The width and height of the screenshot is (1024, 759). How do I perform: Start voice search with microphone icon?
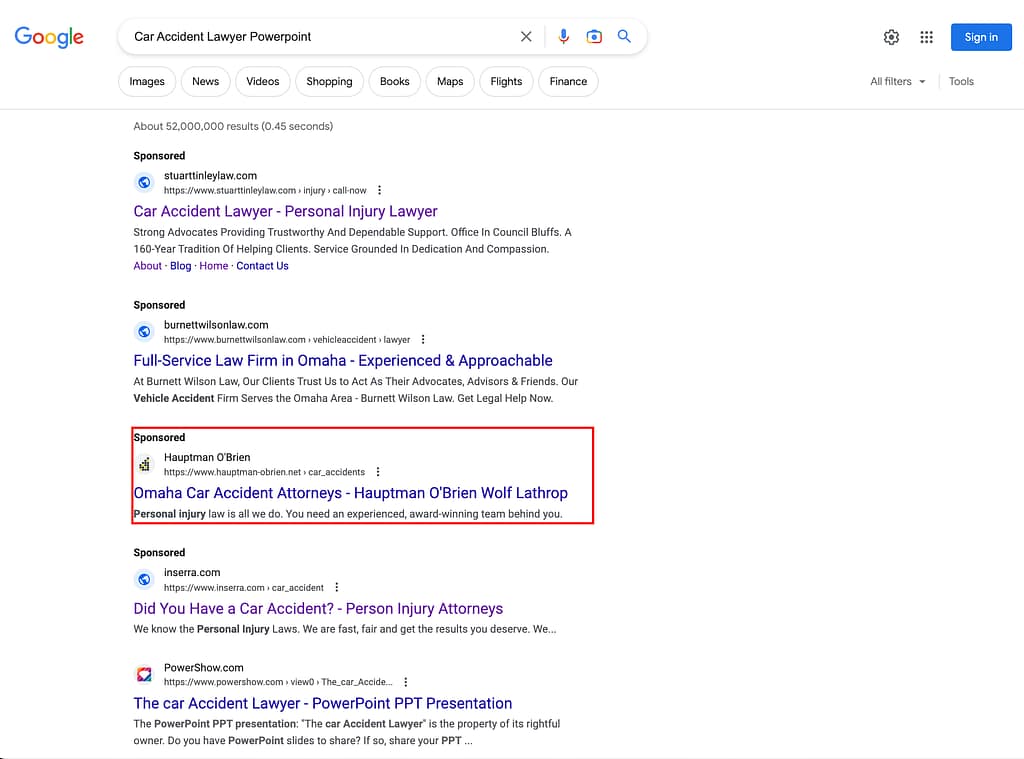pyautogui.click(x=564, y=37)
